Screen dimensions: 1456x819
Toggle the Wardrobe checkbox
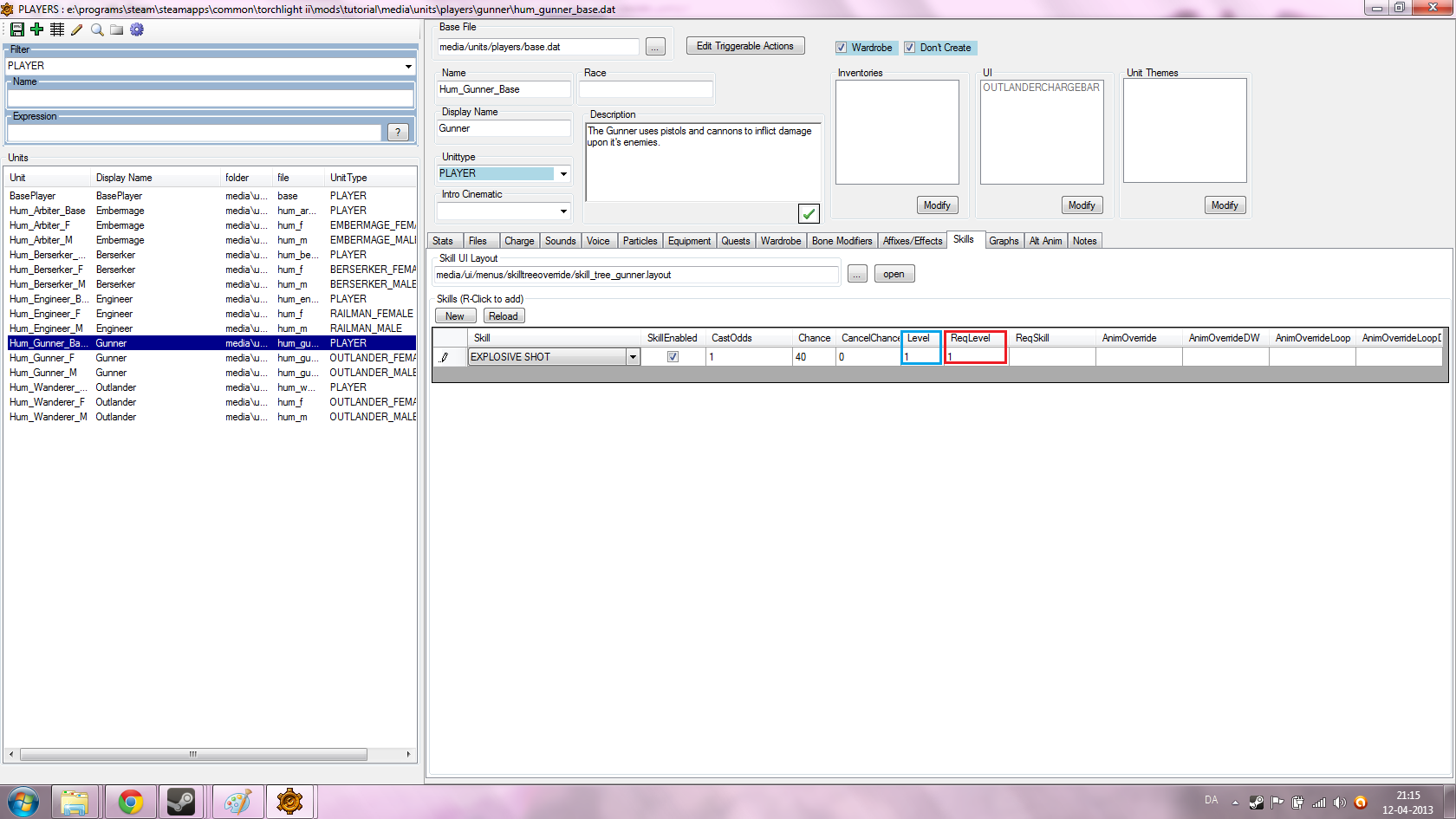[x=841, y=48]
